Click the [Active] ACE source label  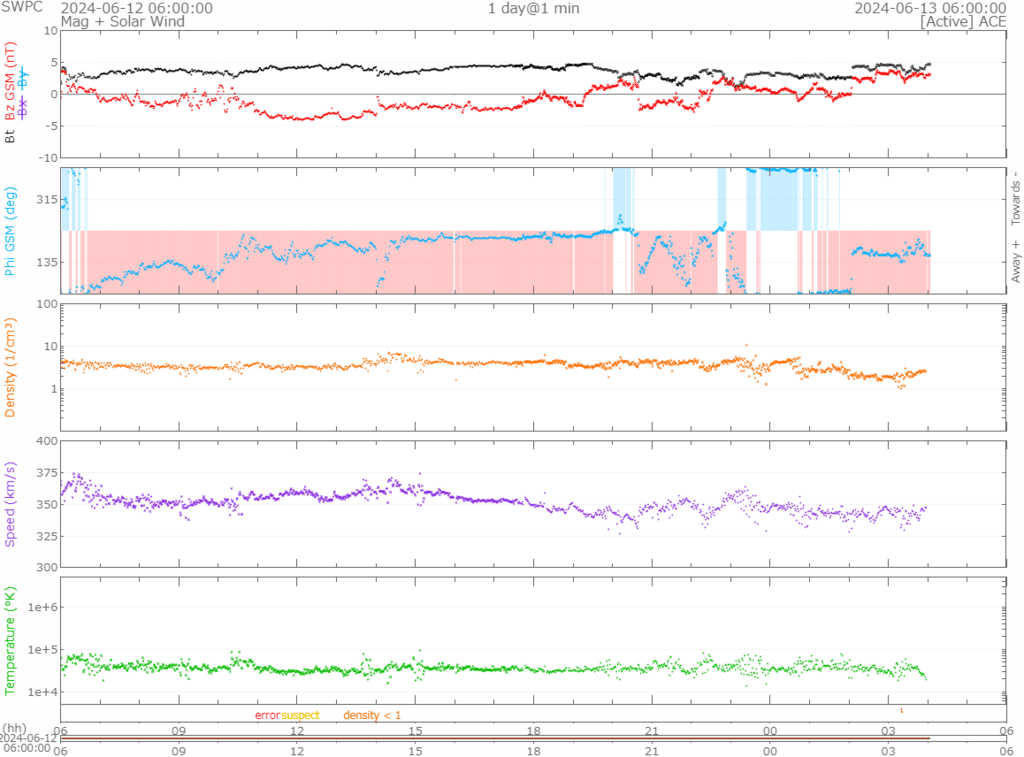point(963,22)
